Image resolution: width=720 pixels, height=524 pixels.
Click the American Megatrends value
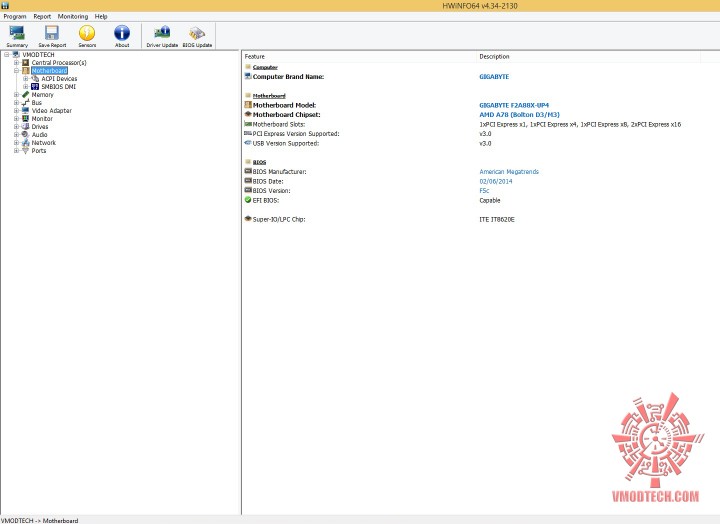tap(509, 172)
